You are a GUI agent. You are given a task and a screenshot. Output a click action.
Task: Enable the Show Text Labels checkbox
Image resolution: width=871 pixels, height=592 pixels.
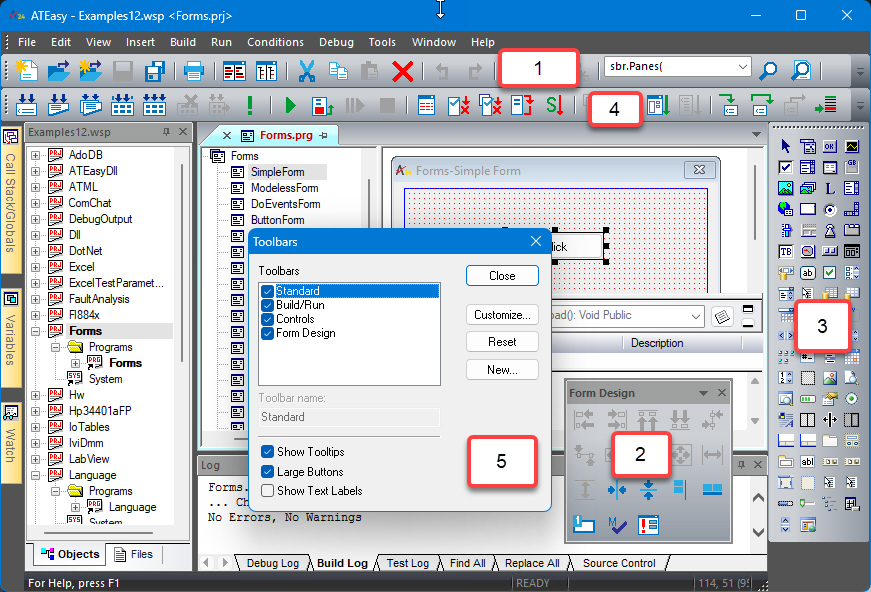(267, 490)
